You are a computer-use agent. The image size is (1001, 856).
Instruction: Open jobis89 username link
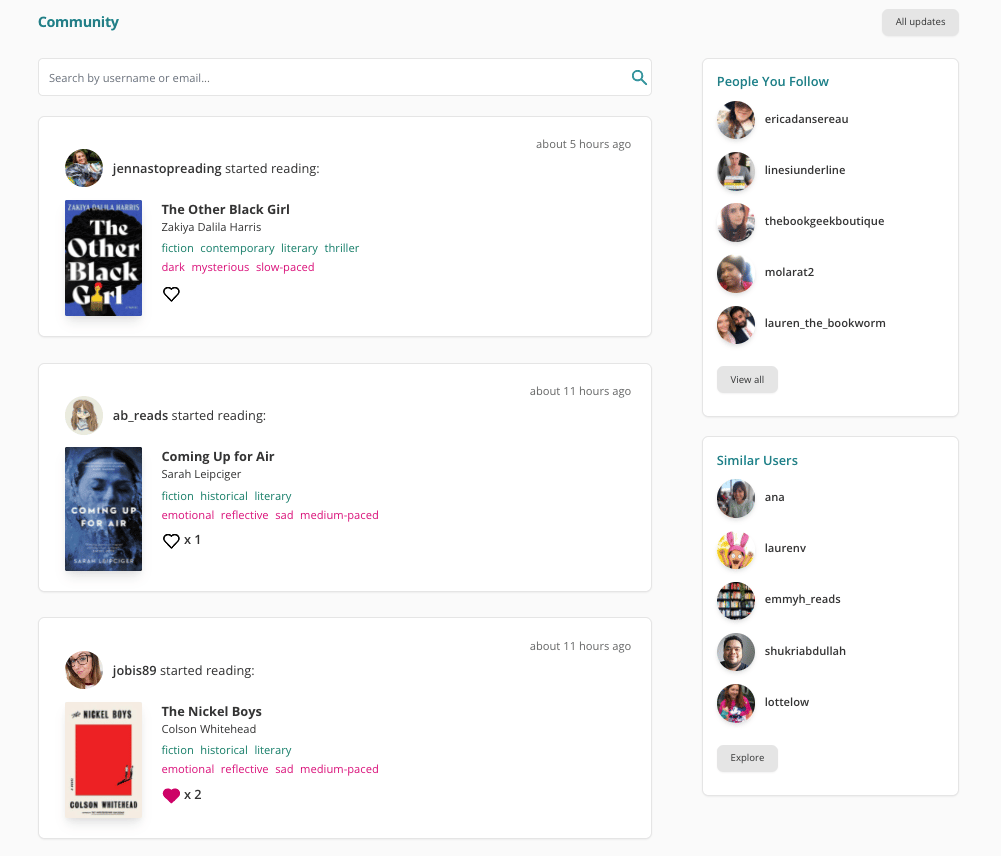(135, 670)
